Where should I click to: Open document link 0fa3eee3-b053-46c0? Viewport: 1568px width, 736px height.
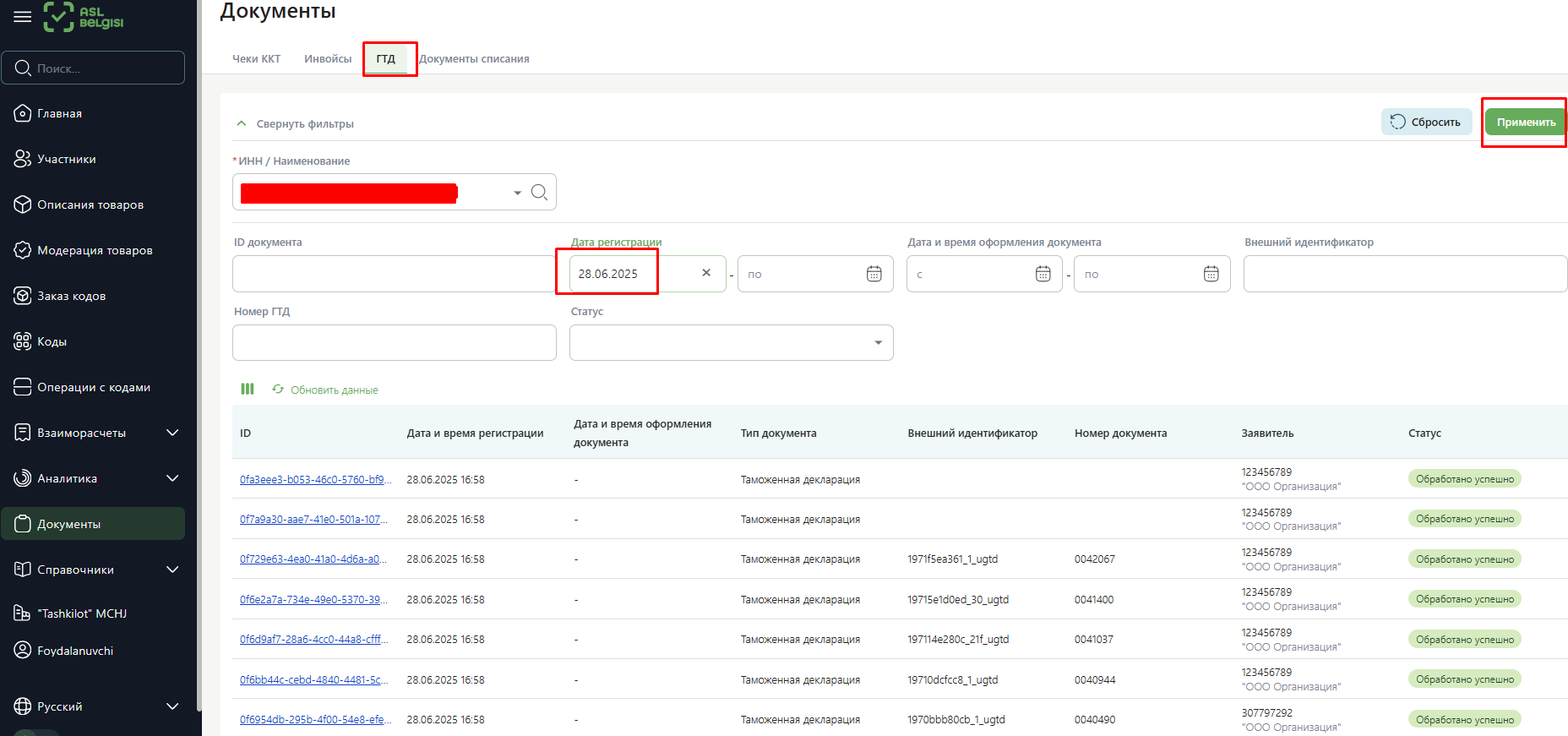pyautogui.click(x=314, y=479)
